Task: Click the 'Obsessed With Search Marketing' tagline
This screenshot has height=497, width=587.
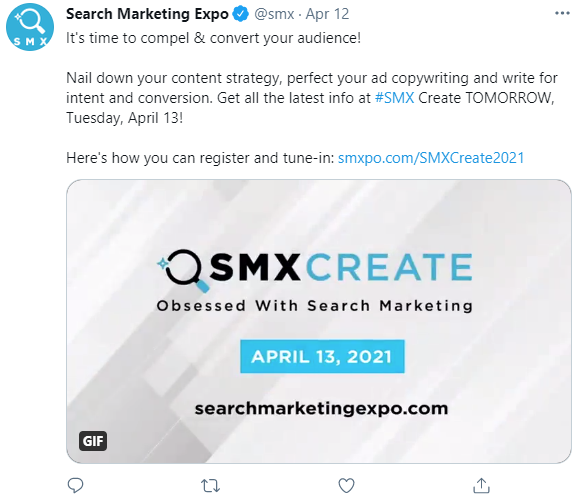Action: point(315,306)
